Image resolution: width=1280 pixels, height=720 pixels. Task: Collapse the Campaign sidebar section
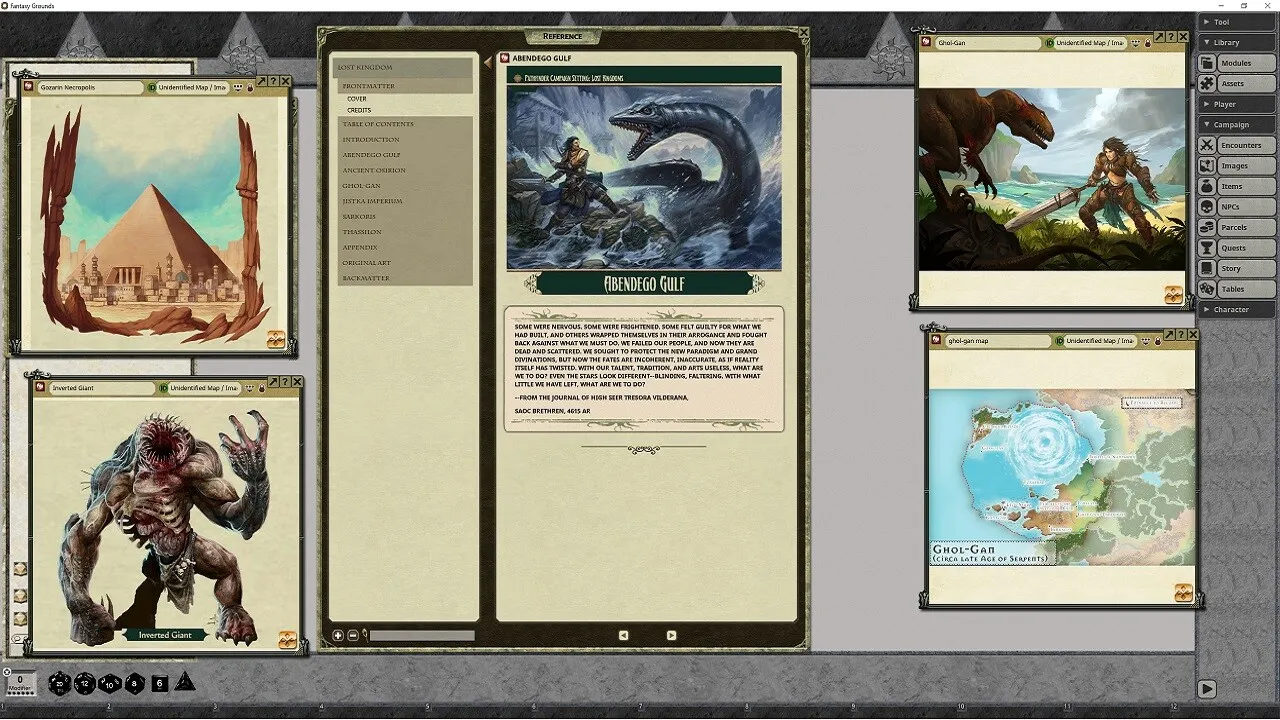1237,124
